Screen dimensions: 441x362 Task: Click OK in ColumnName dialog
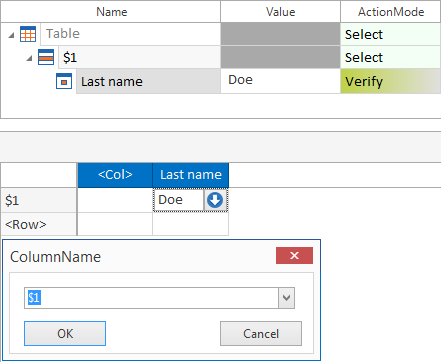click(x=65, y=333)
